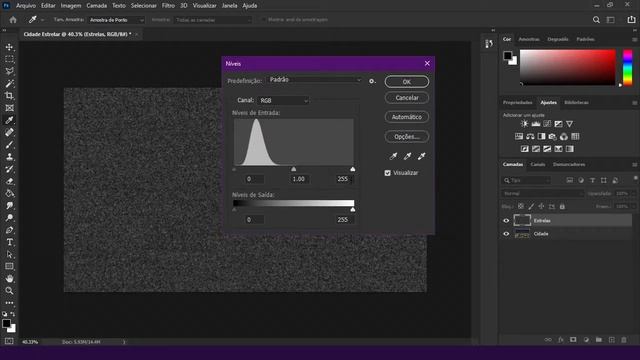Select the Eraser tool
The height and width of the screenshot is (360, 640).
click(9, 181)
